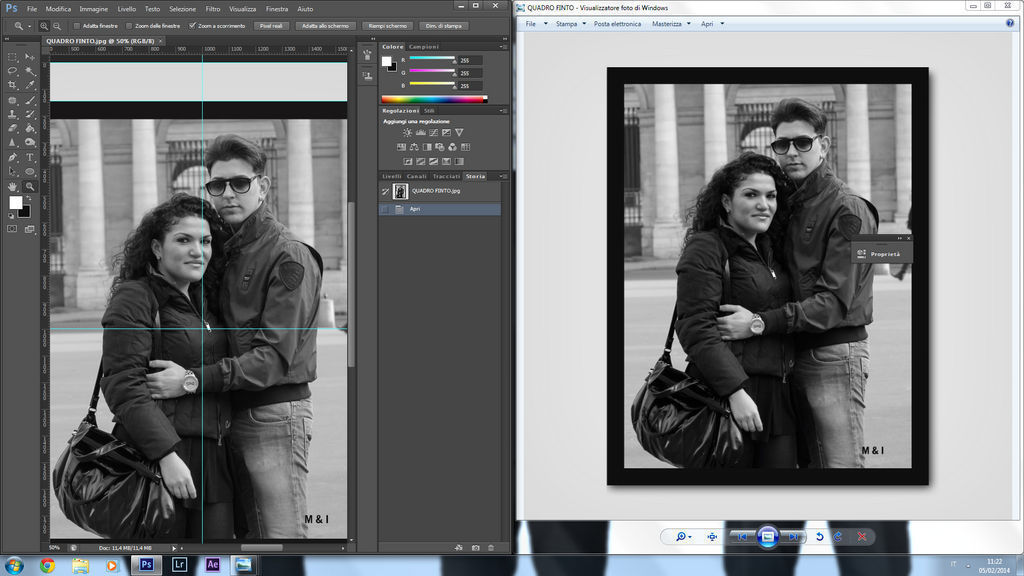Screen dimensions: 1024x576
Task: Select the Magic Wand tool
Action: pos(29,71)
